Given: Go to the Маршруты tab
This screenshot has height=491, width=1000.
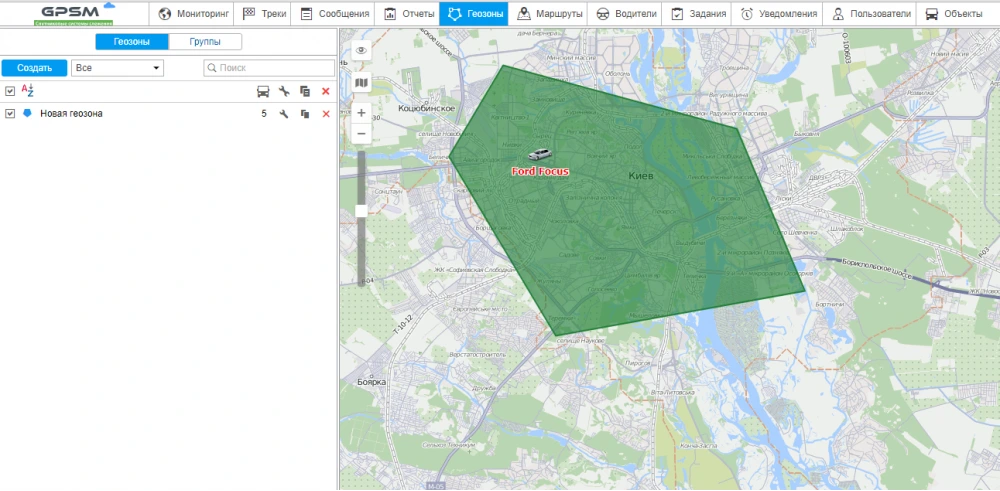Looking at the screenshot, I should coord(549,14).
